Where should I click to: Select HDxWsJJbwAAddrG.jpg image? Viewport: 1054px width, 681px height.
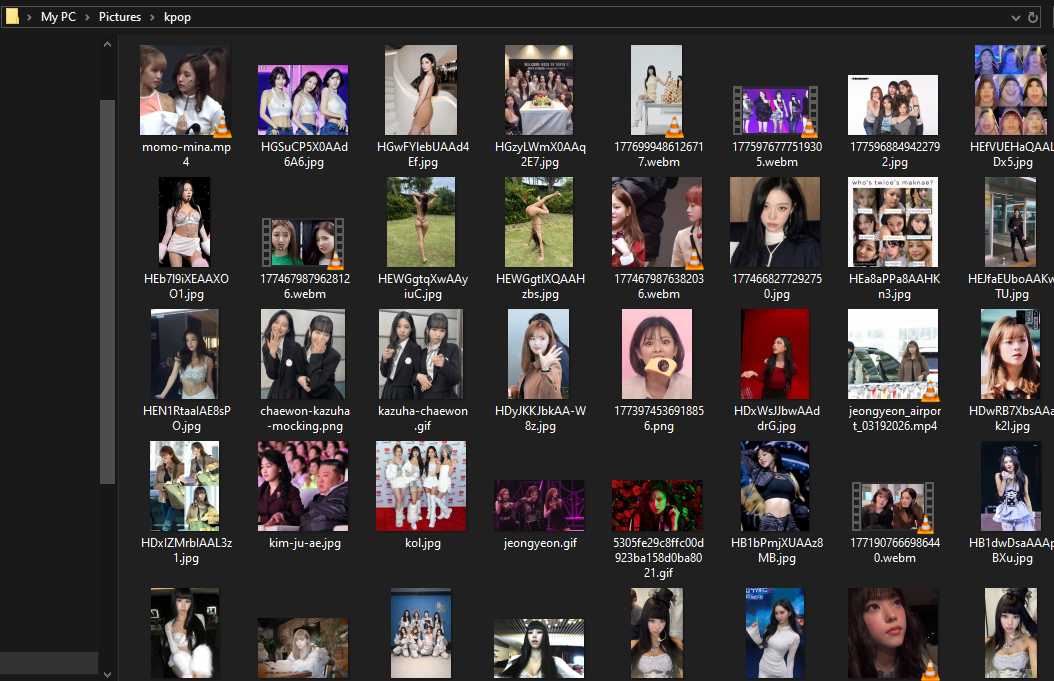(775, 354)
